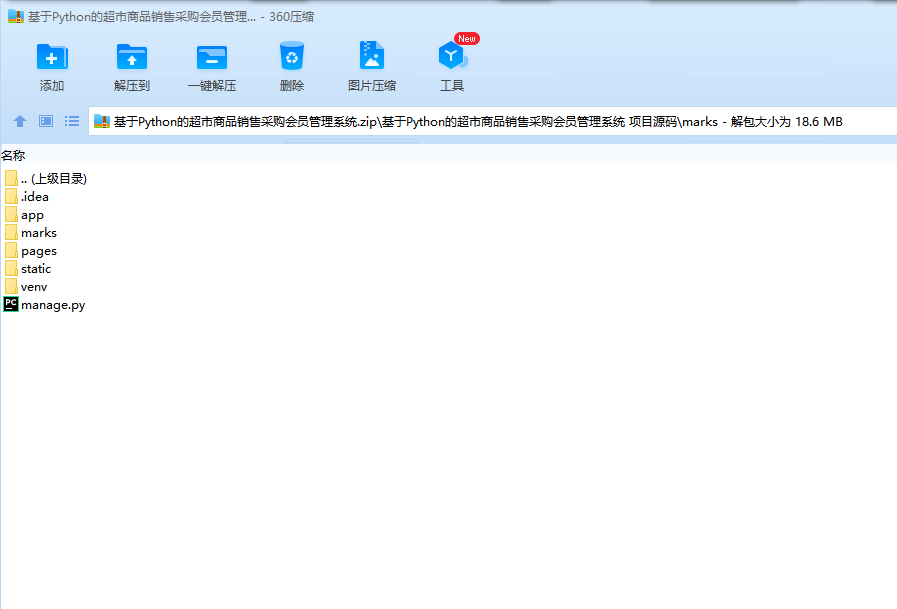Screen dimensions: 897x609
Task: Click the 一键解压 one-click extract icon
Action: (212, 57)
